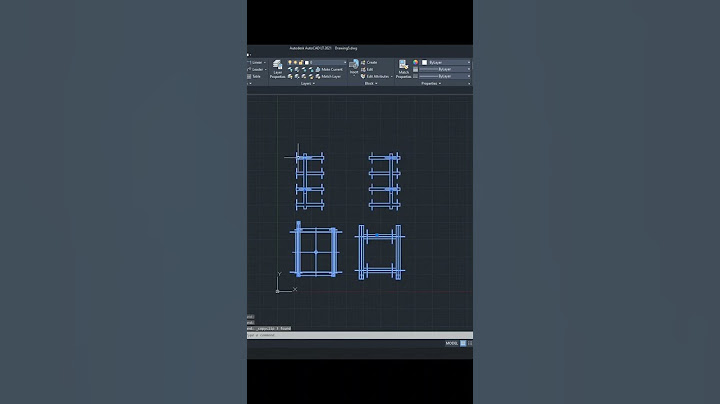Click the Make Current layer icon
The width and height of the screenshot is (720, 404).
click(318, 69)
